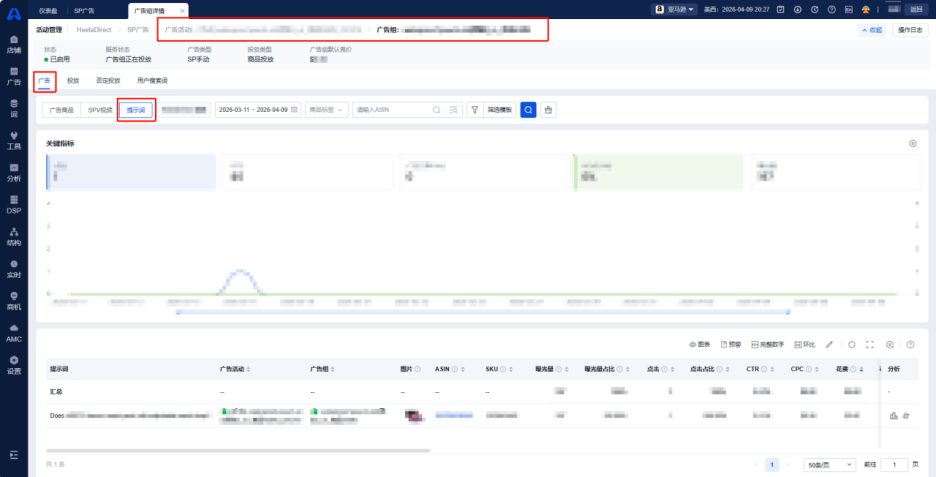Toggle the 环比 comparison option
The height and width of the screenshot is (477, 936).
(805, 344)
